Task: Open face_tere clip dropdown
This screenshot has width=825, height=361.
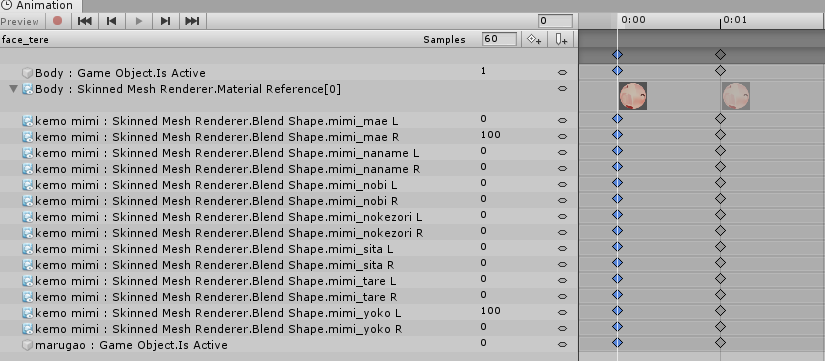Action: click(25, 39)
